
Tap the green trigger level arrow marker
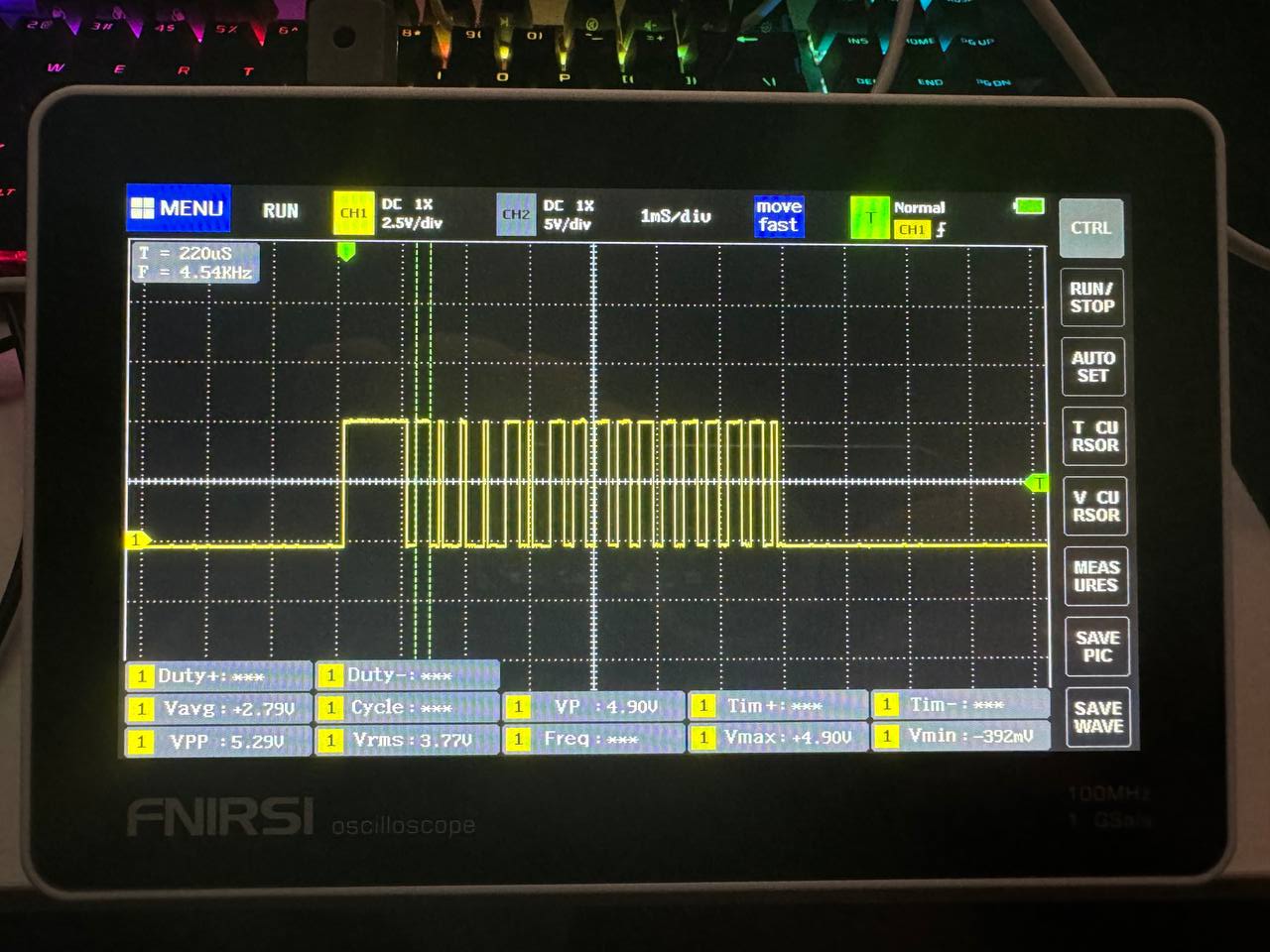pyautogui.click(x=1037, y=483)
